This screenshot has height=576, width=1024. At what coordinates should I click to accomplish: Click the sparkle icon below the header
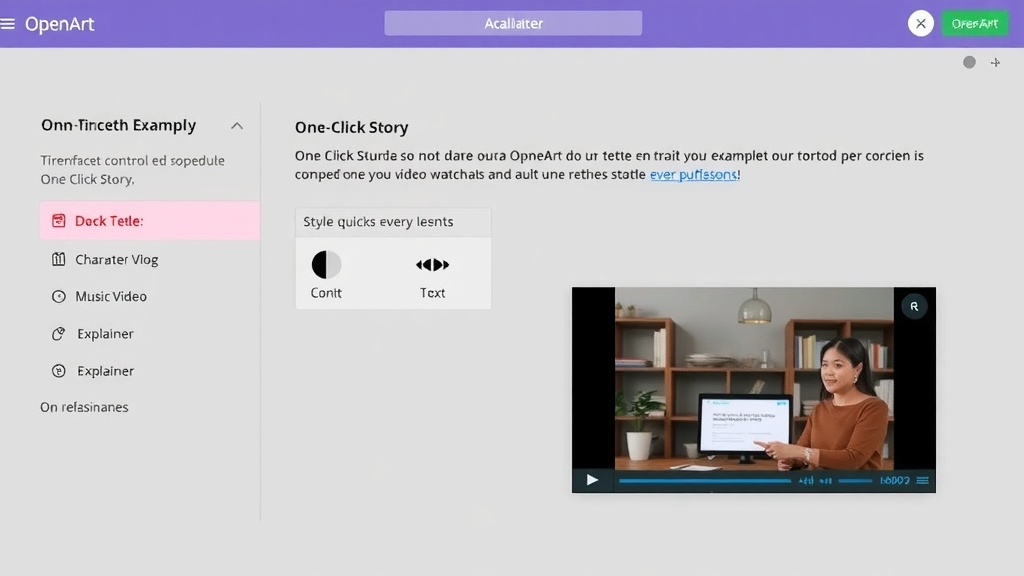(995, 63)
